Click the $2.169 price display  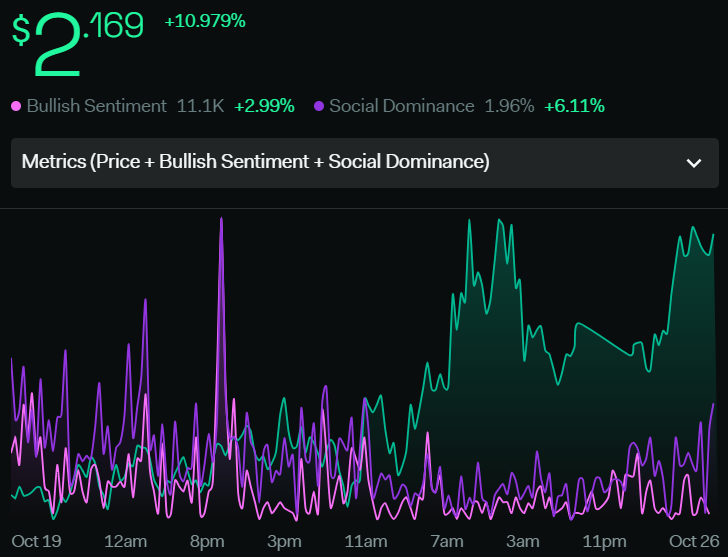tap(78, 44)
